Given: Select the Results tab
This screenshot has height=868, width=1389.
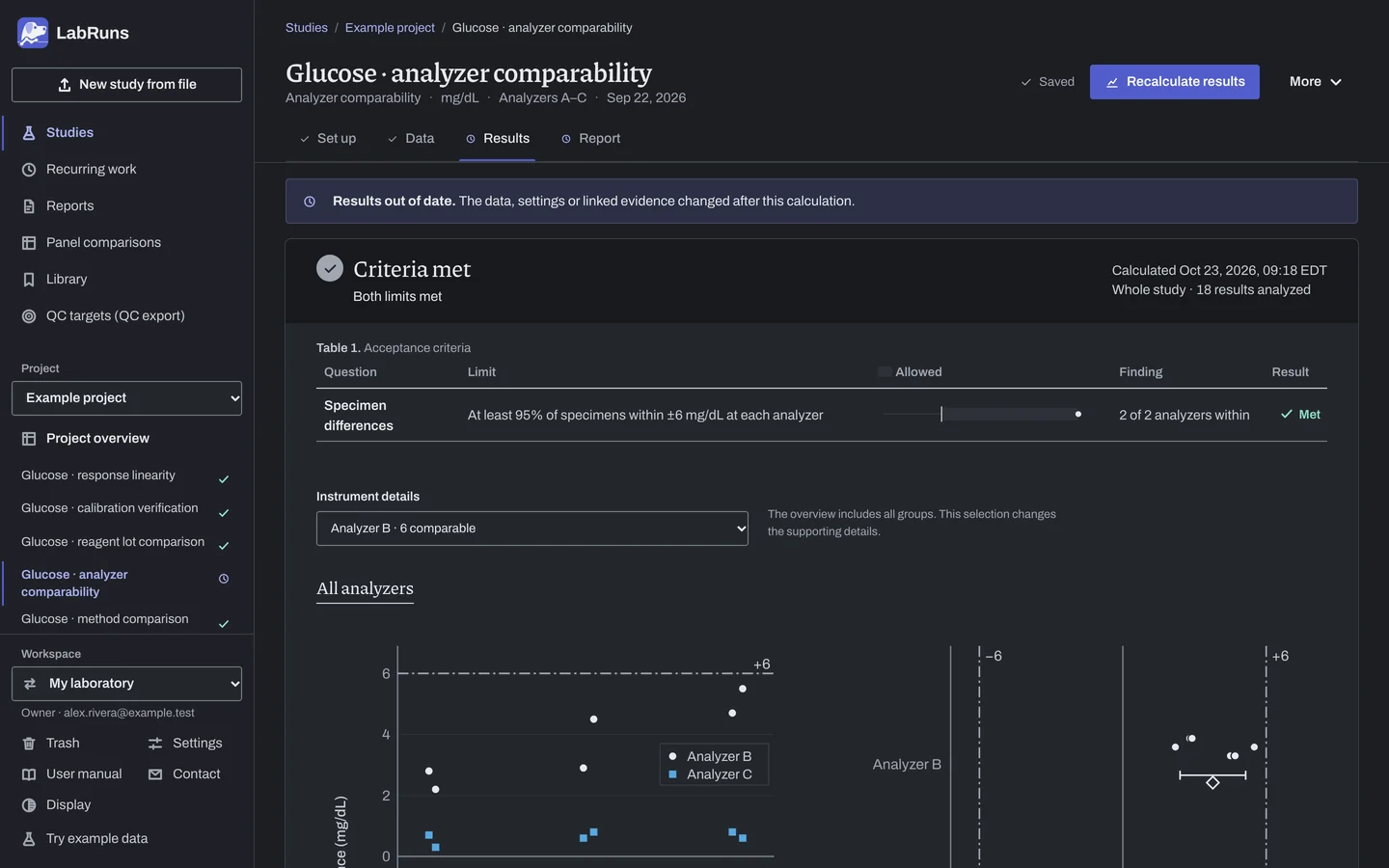Looking at the screenshot, I should coord(498,139).
